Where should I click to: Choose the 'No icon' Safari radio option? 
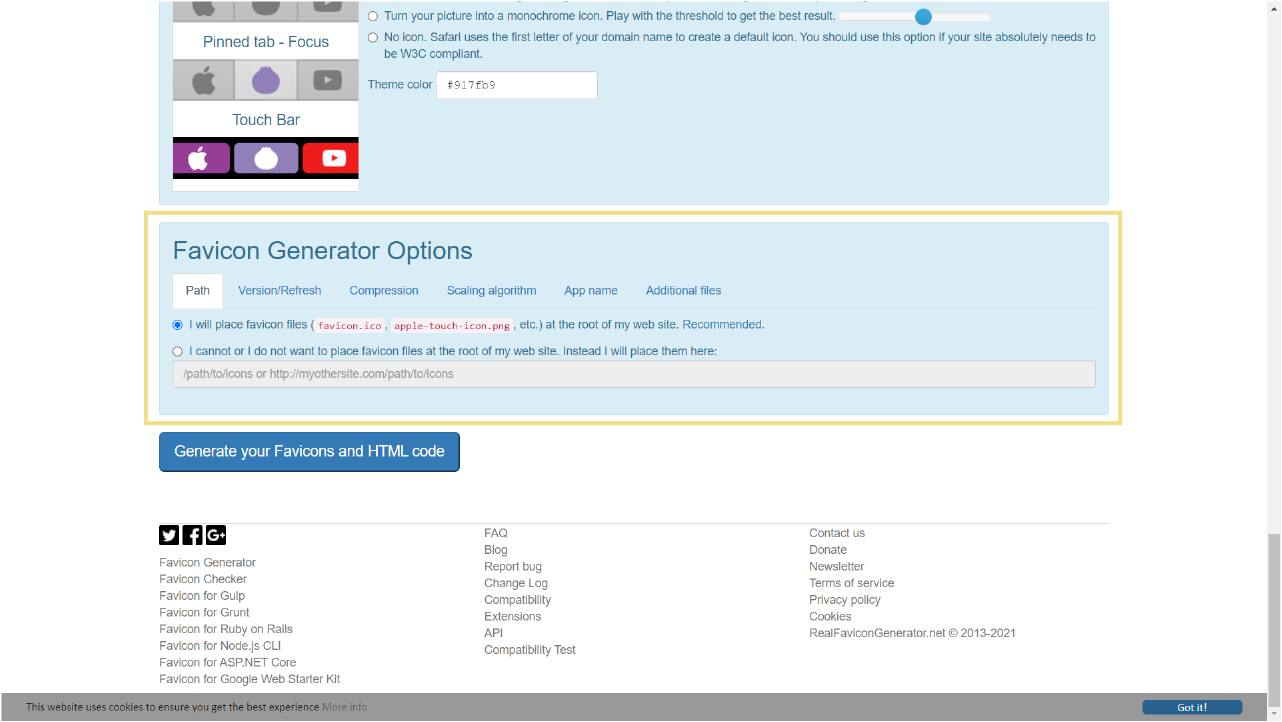coord(374,37)
